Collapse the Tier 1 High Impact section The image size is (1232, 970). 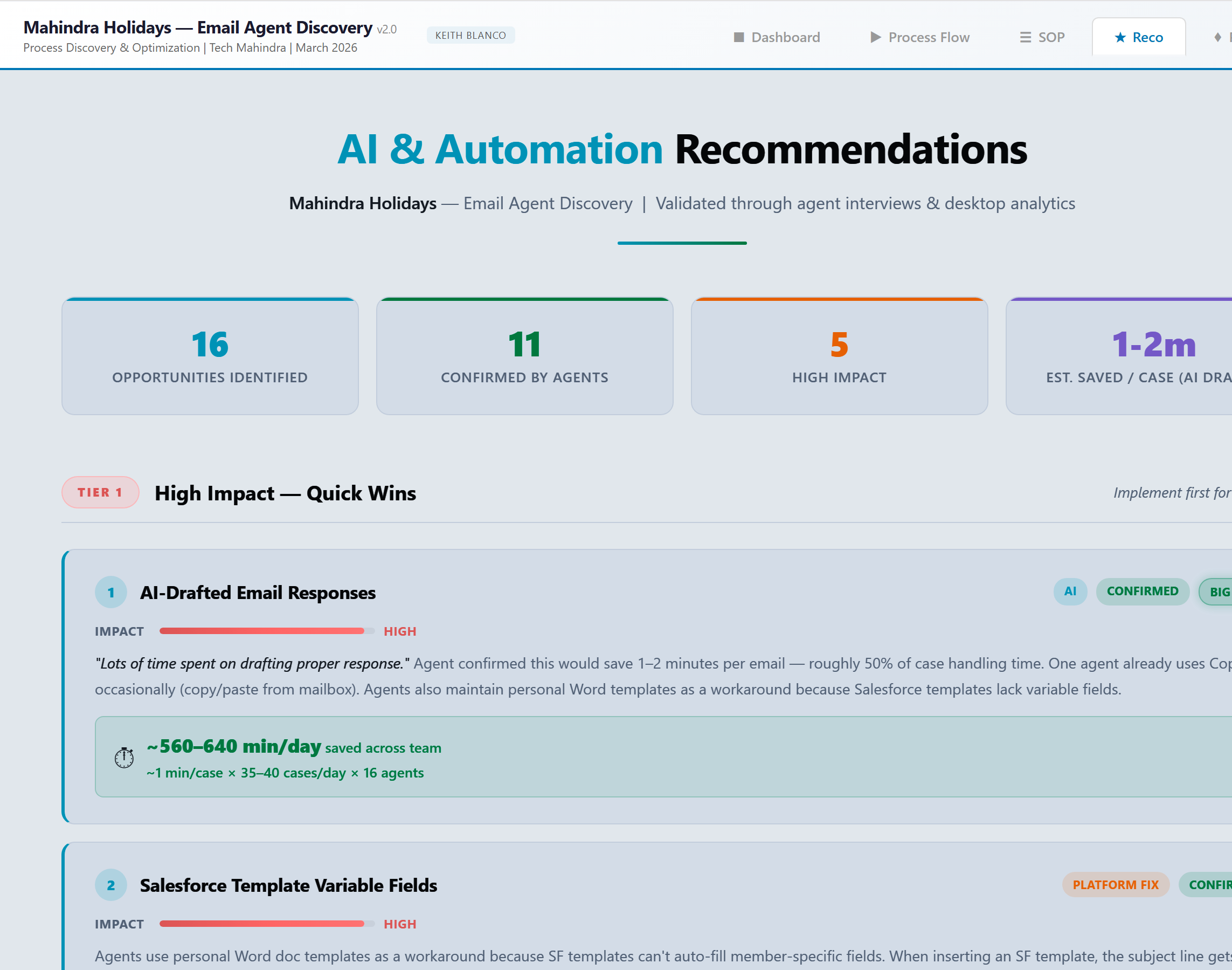coord(285,493)
